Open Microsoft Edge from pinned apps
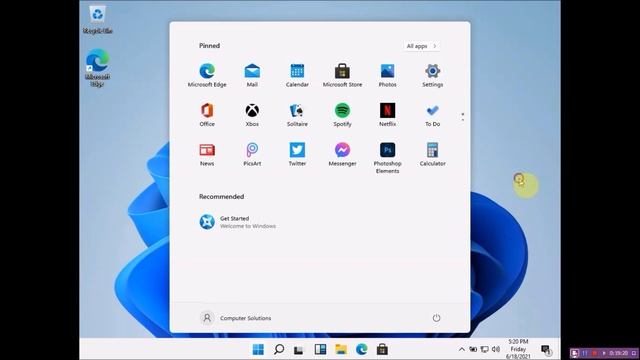Screen dimensions: 640x360 click(x=207, y=76)
